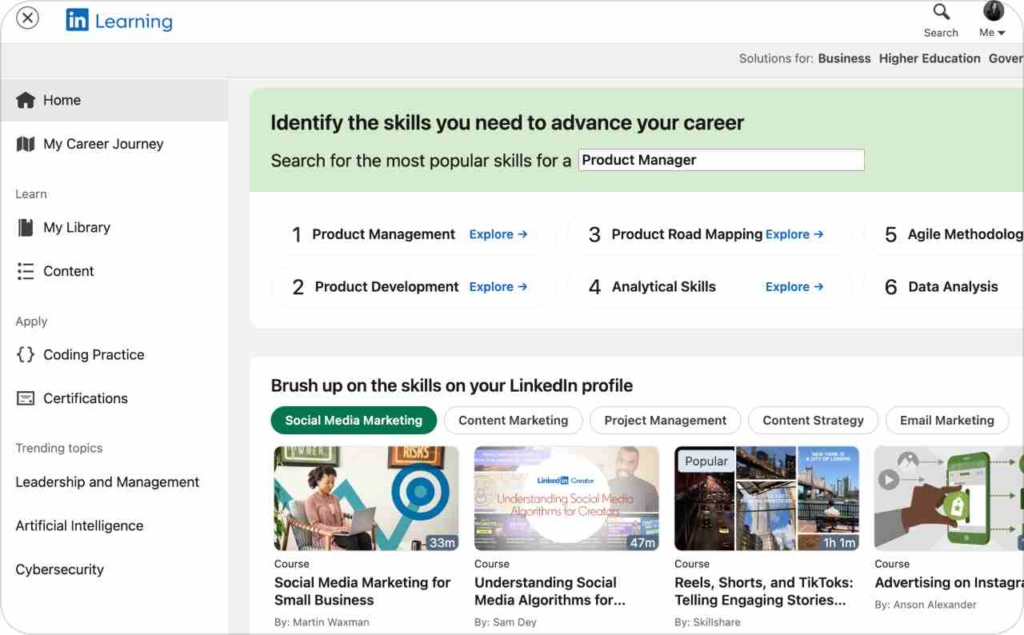Click the Home house icon
The width and height of the screenshot is (1024, 635).
[x=25, y=100]
